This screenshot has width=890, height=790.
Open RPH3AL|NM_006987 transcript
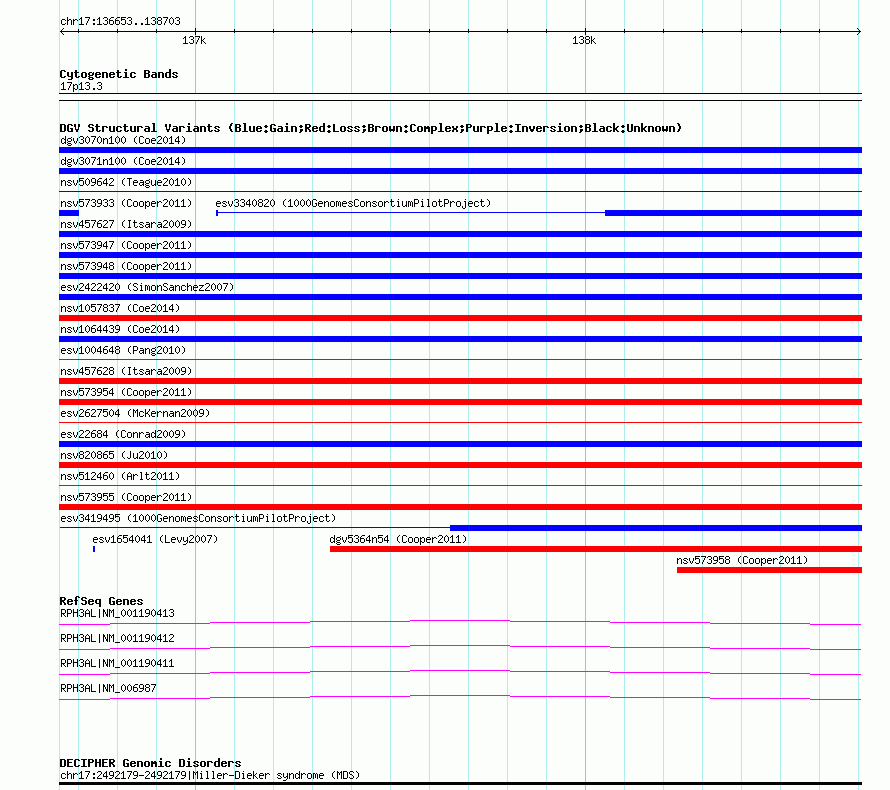coord(108,688)
